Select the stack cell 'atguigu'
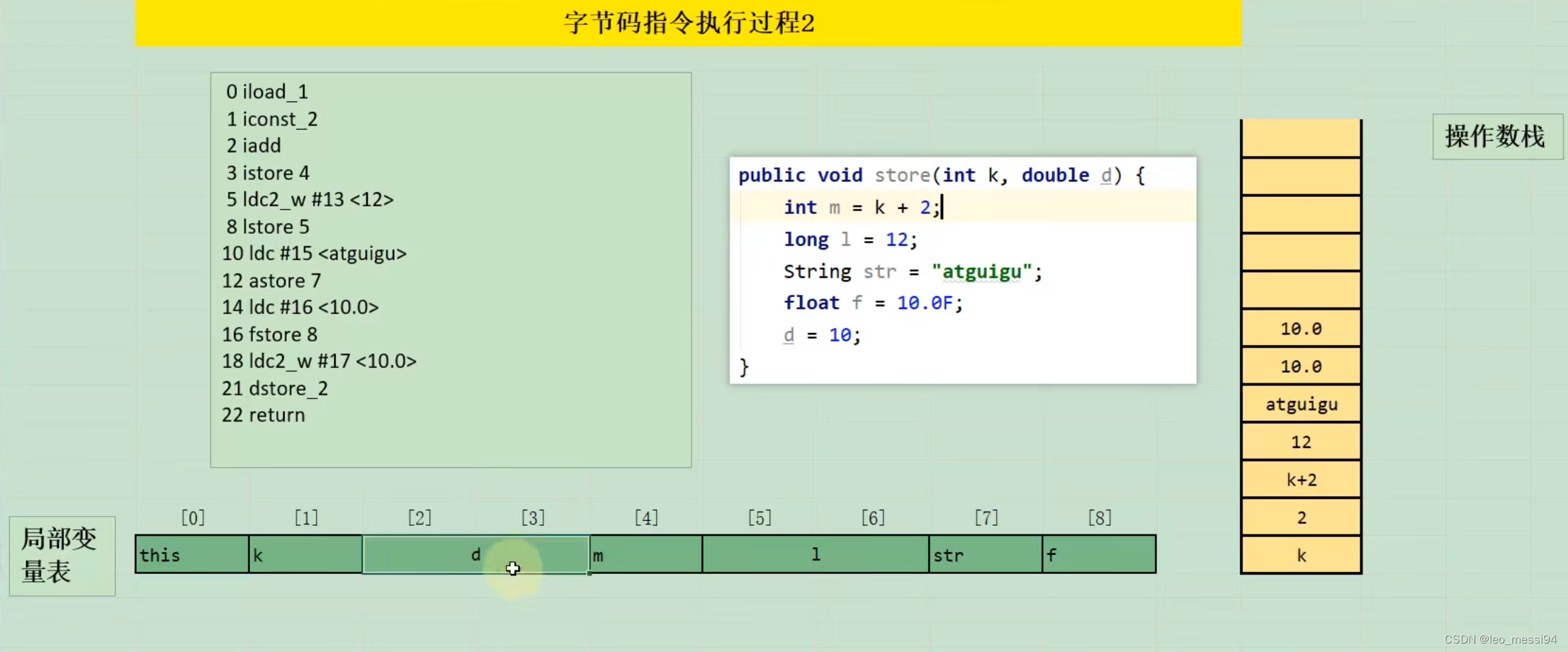1568x652 pixels. coord(1301,404)
